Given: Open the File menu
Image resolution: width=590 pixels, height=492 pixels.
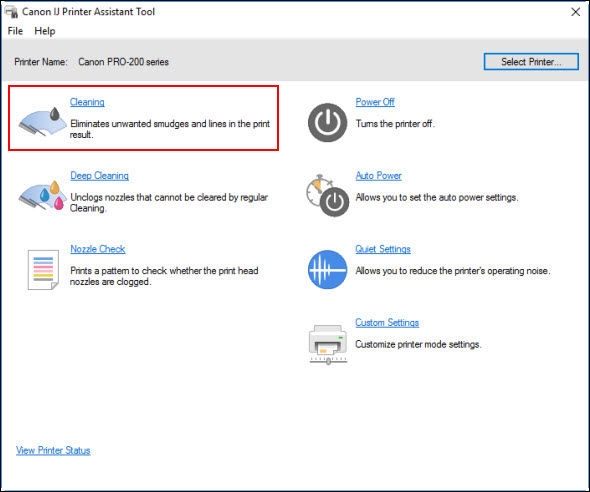Looking at the screenshot, I should coord(15,31).
